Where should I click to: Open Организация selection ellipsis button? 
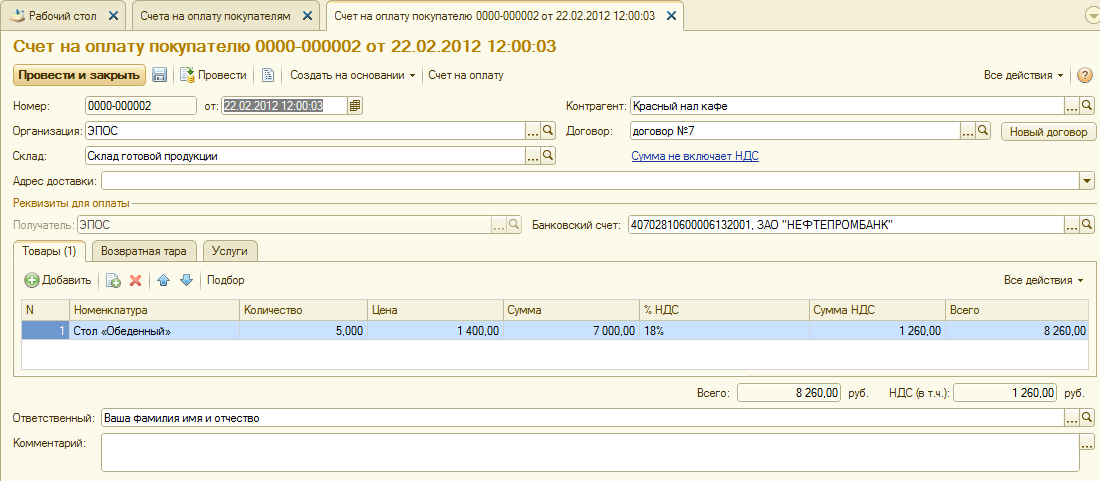(x=533, y=130)
